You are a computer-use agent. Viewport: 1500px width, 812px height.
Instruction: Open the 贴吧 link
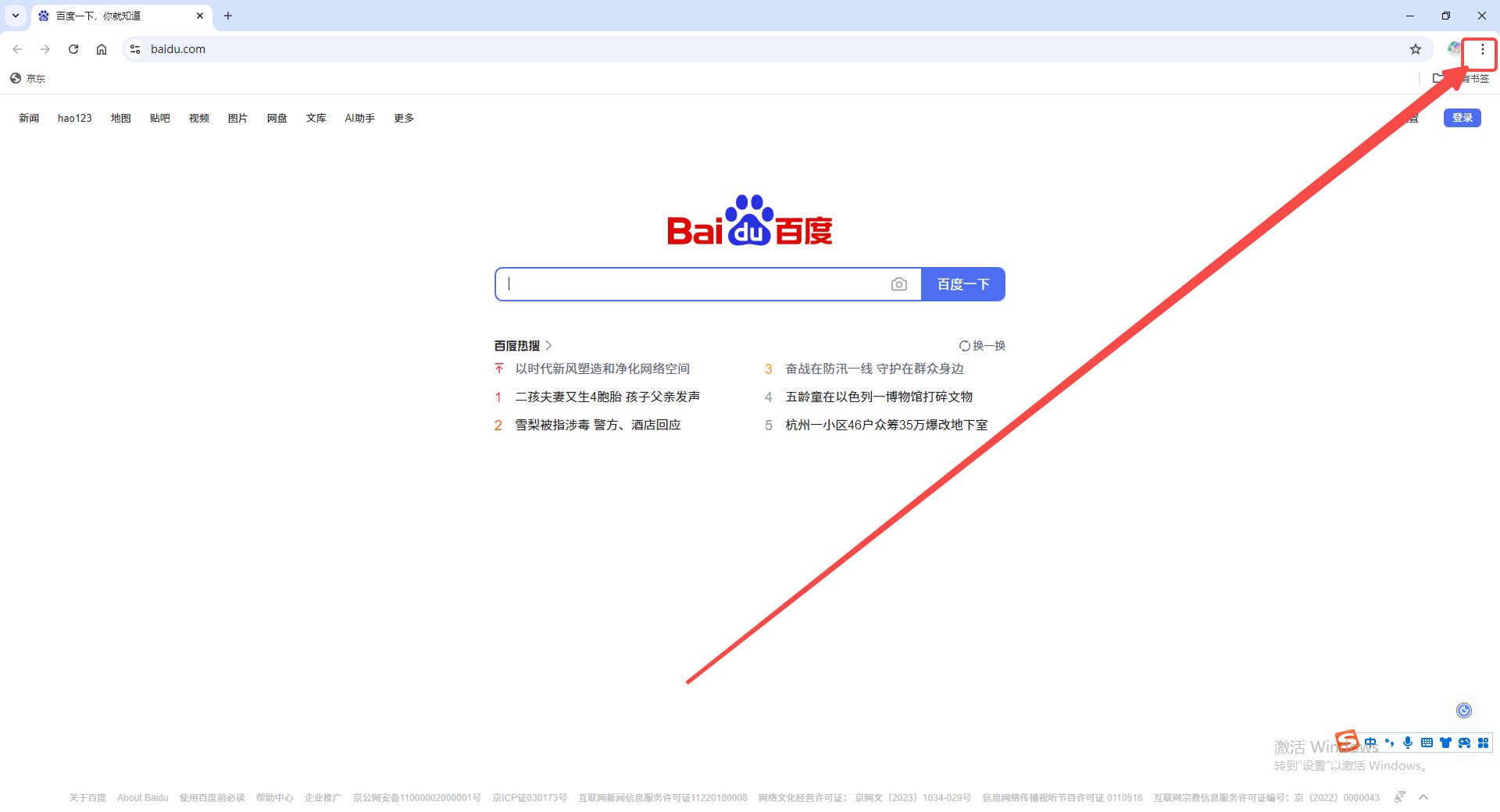(x=160, y=118)
